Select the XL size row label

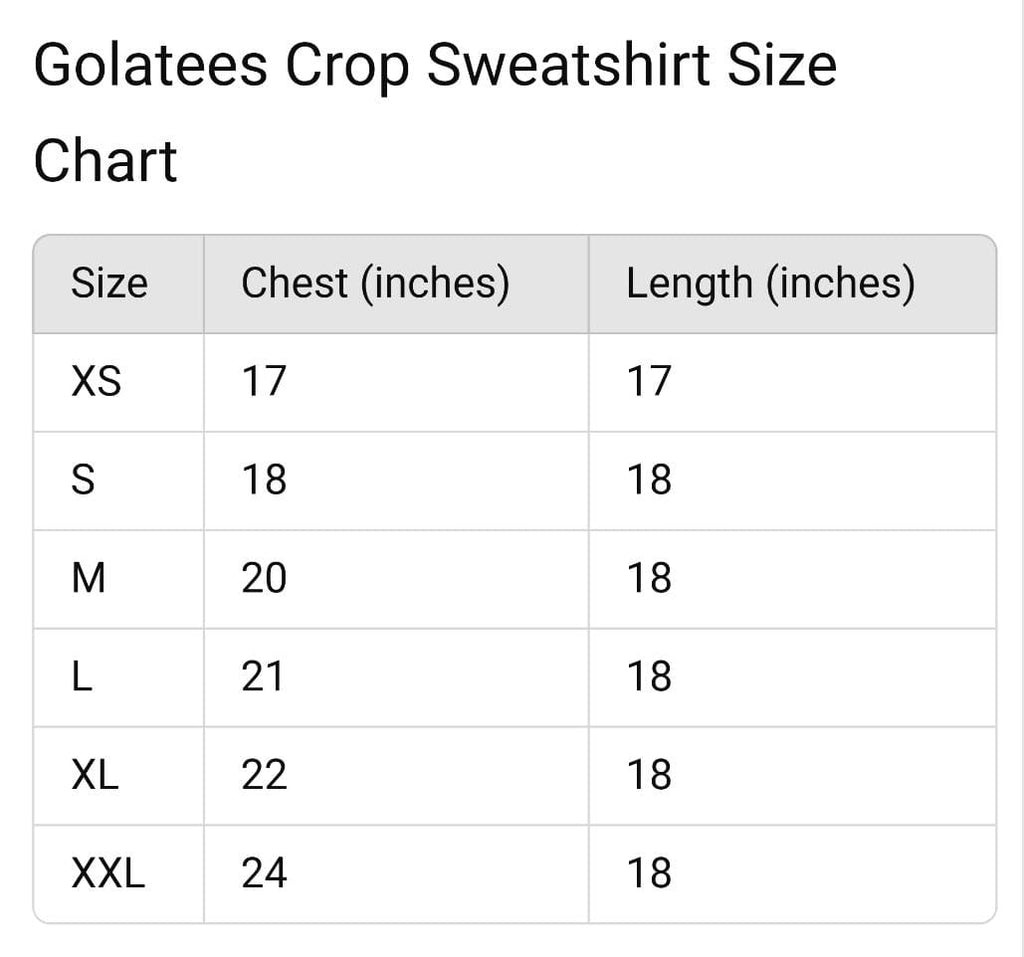tap(95, 775)
